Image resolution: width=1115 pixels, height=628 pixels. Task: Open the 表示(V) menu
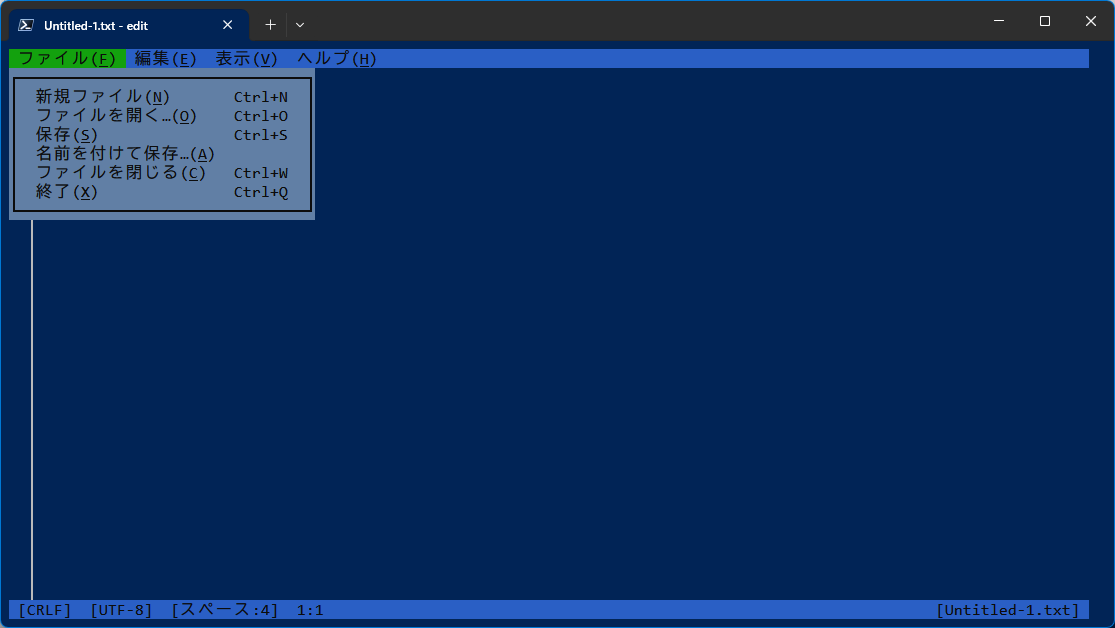pyautogui.click(x=246, y=58)
